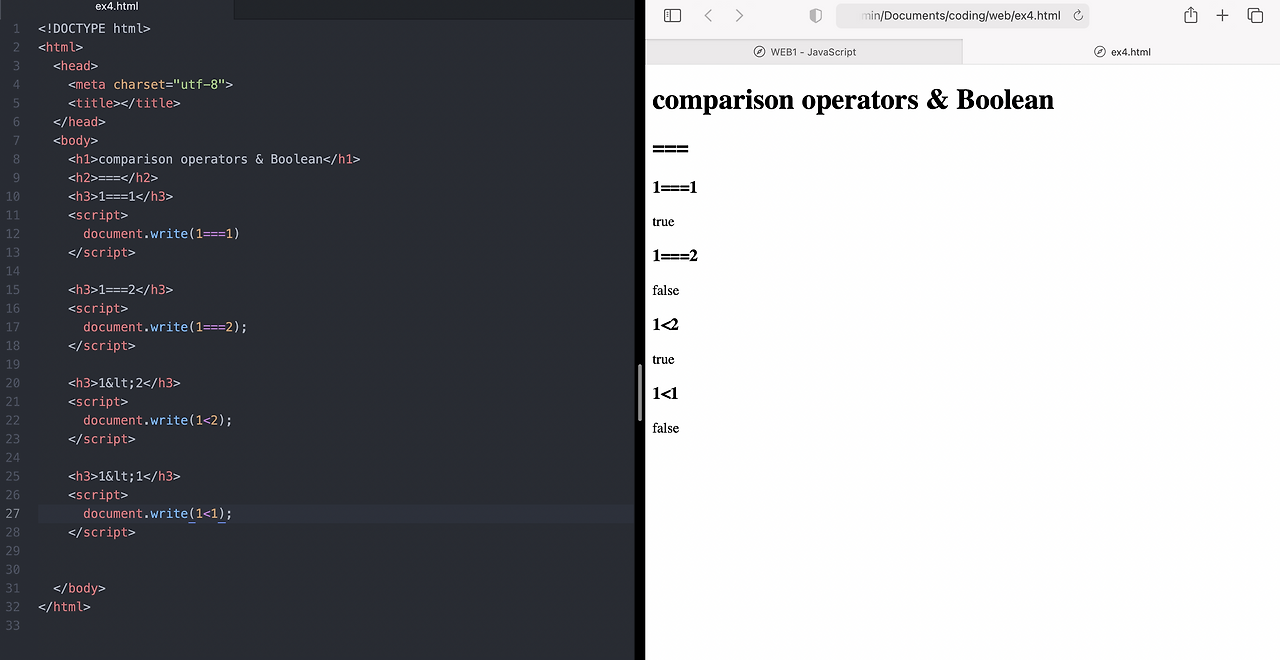Click the h1 line in the code
The height and width of the screenshot is (660, 1280).
[x=214, y=159]
